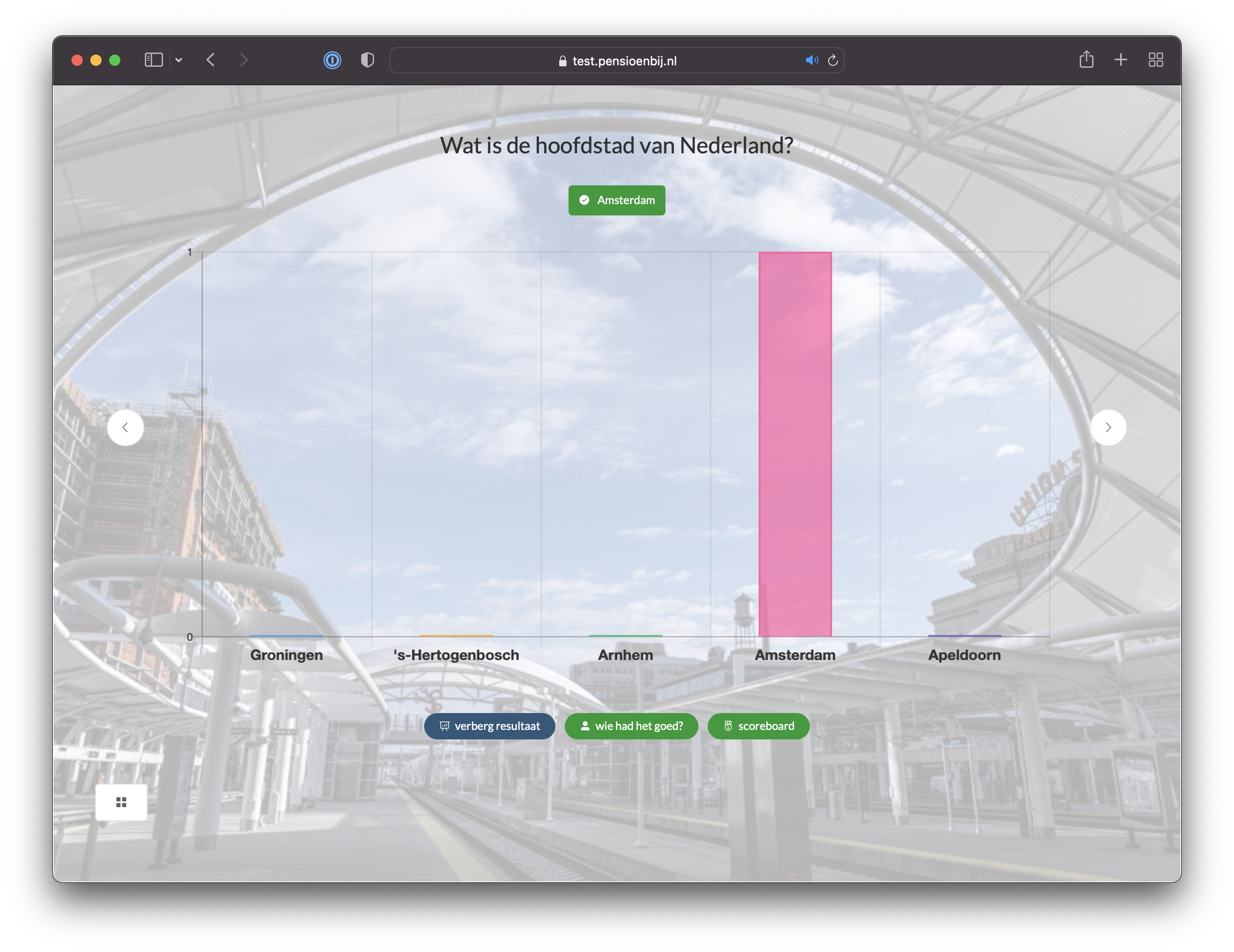
Task: Mute the tab audio speaker icon
Action: 811,61
